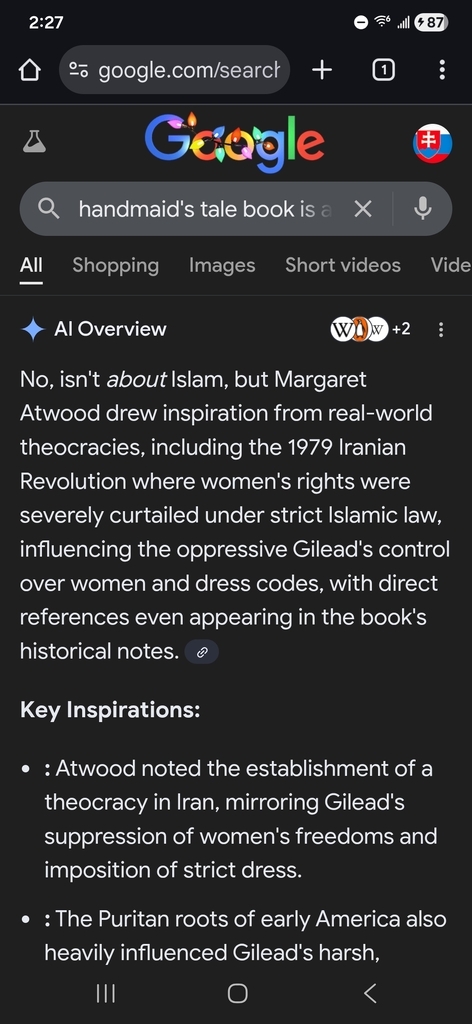Tap the source link chip after historical notes
This screenshot has height=1024, width=472.
(202, 652)
